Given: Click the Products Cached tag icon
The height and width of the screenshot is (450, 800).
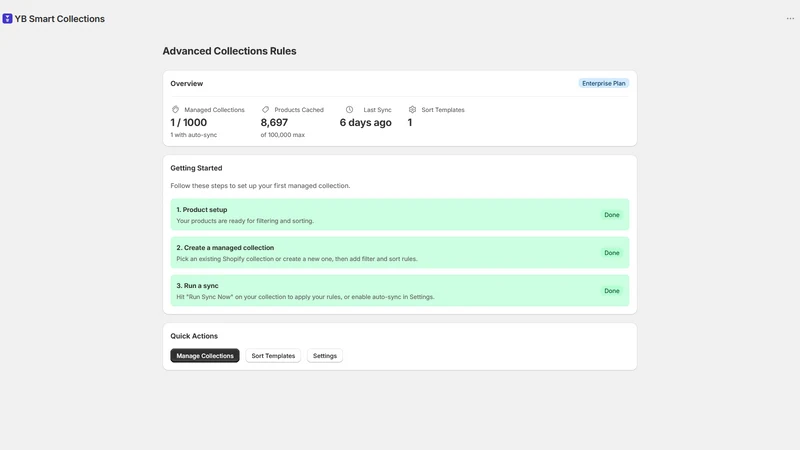Looking at the screenshot, I should (265, 110).
